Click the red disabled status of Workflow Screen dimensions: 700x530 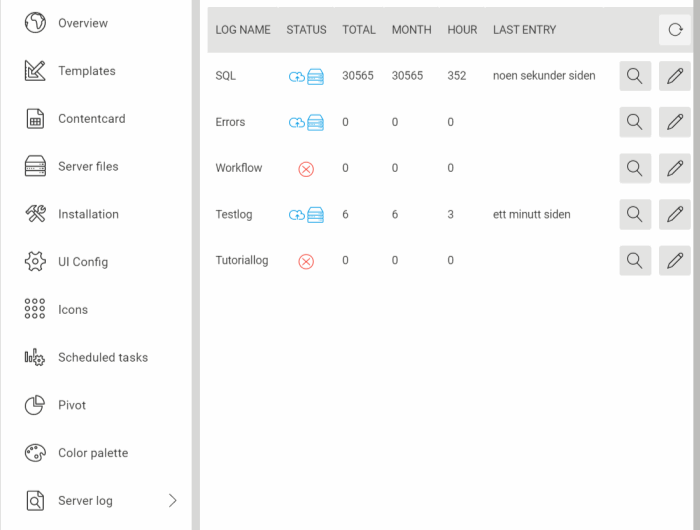(x=306, y=169)
